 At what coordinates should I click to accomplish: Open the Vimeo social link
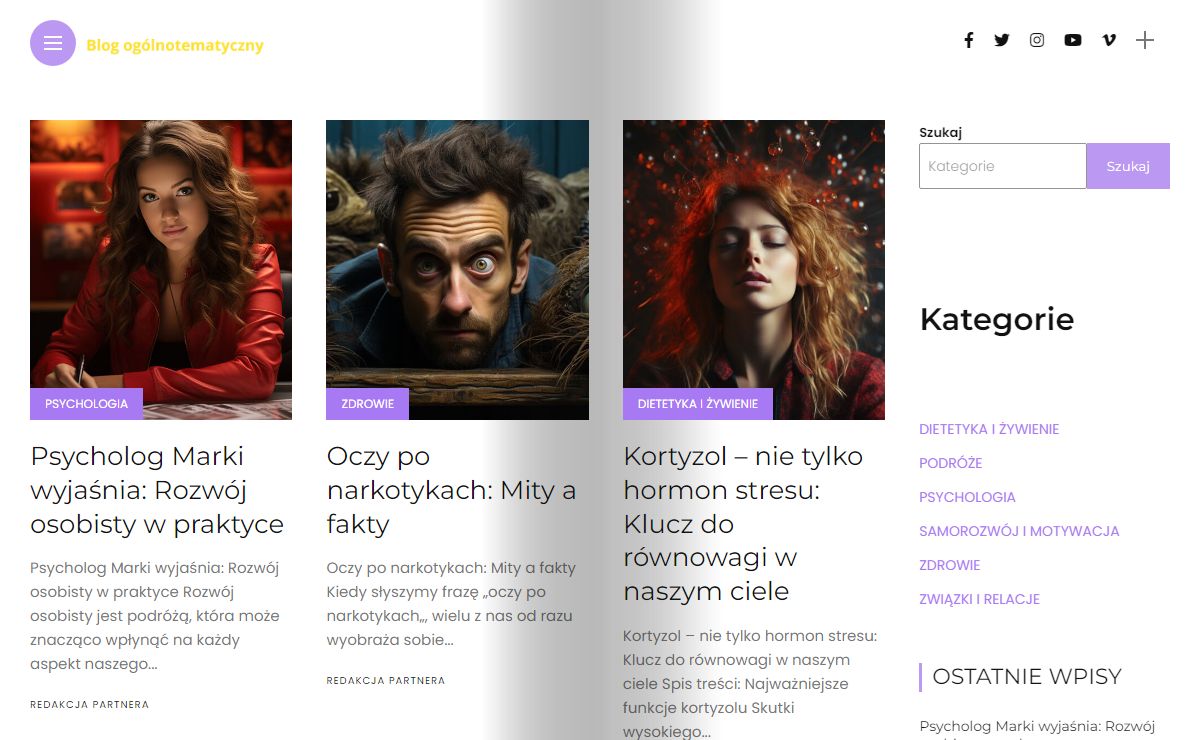(x=1109, y=40)
